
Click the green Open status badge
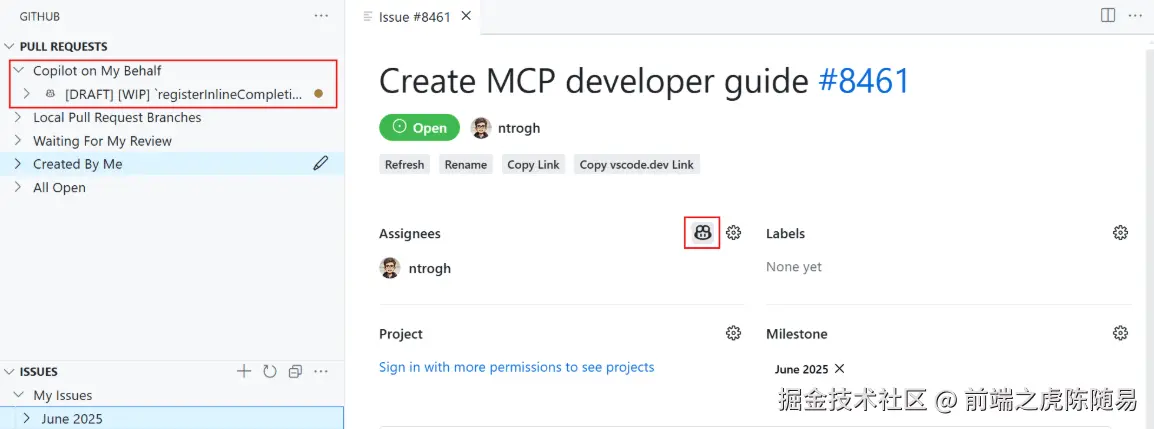[x=420, y=128]
